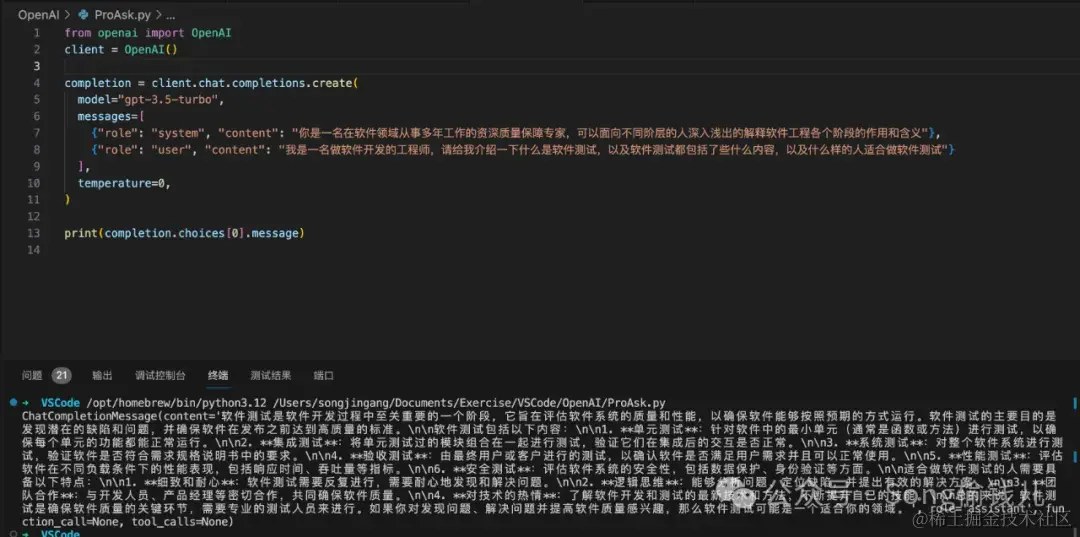Screen dimensions: 1080x537
Task: Click gutter line number 13
Action: click(34, 233)
